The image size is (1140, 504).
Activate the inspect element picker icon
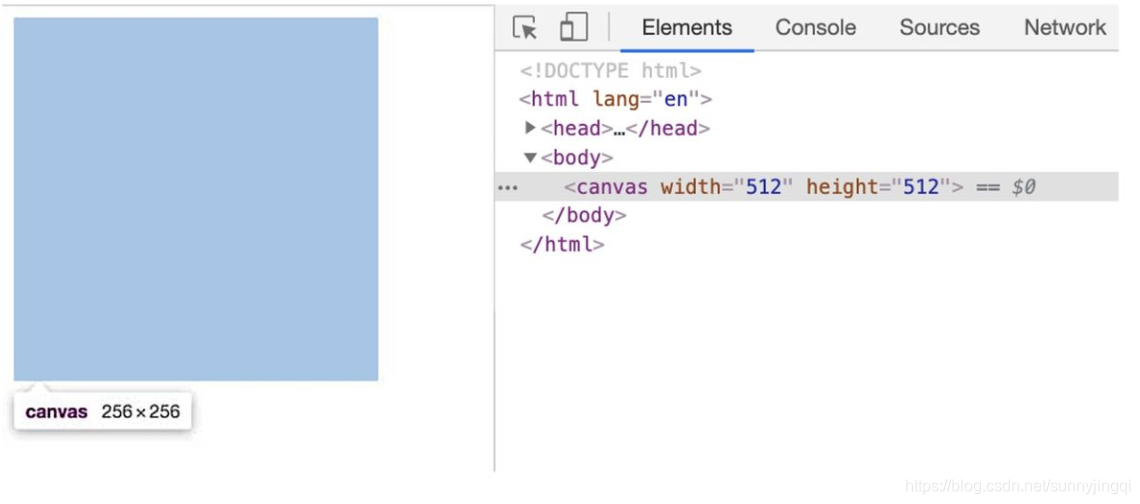coord(525,28)
